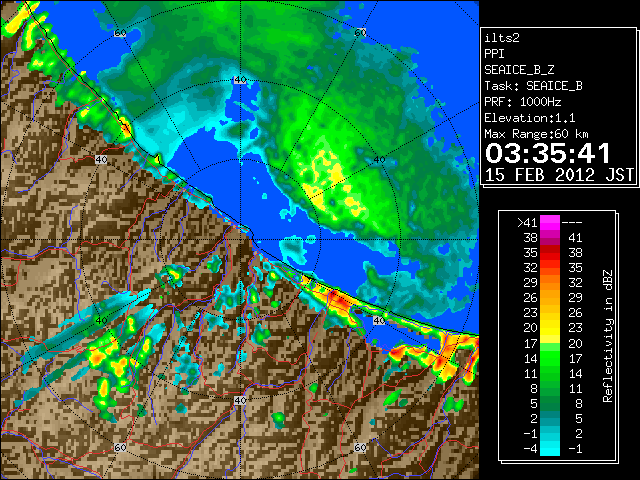Click the Reflectivity in dBZ legend title

coord(608,336)
